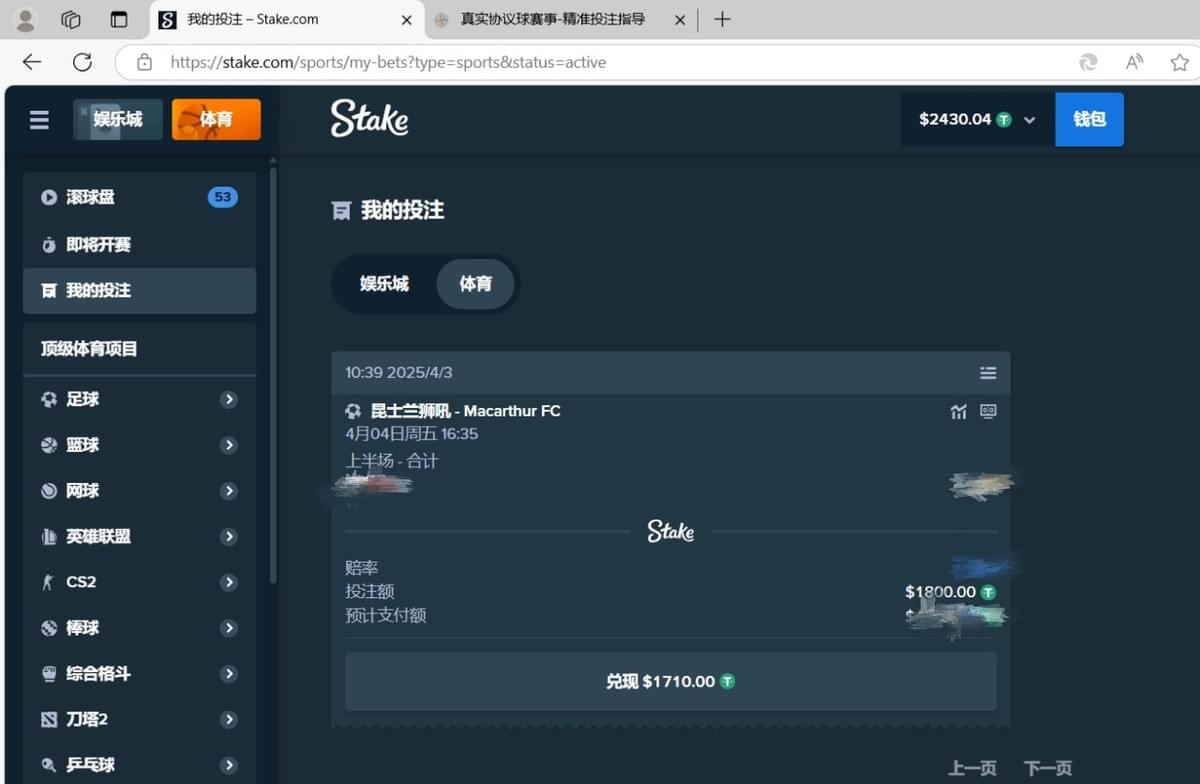Switch to 体育 sports toggle in sidebar header
The width and height of the screenshot is (1200, 784).
(x=216, y=119)
